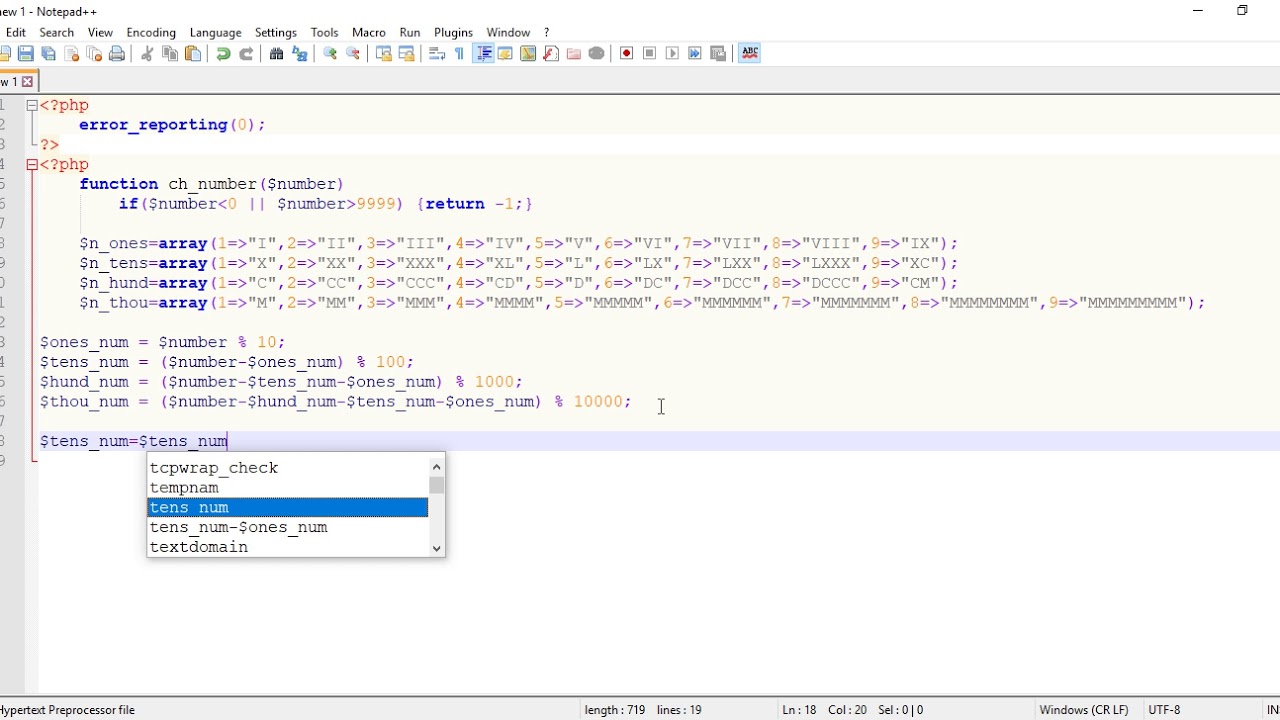Open the ? help menu
The width and height of the screenshot is (1280, 720).
546,32
